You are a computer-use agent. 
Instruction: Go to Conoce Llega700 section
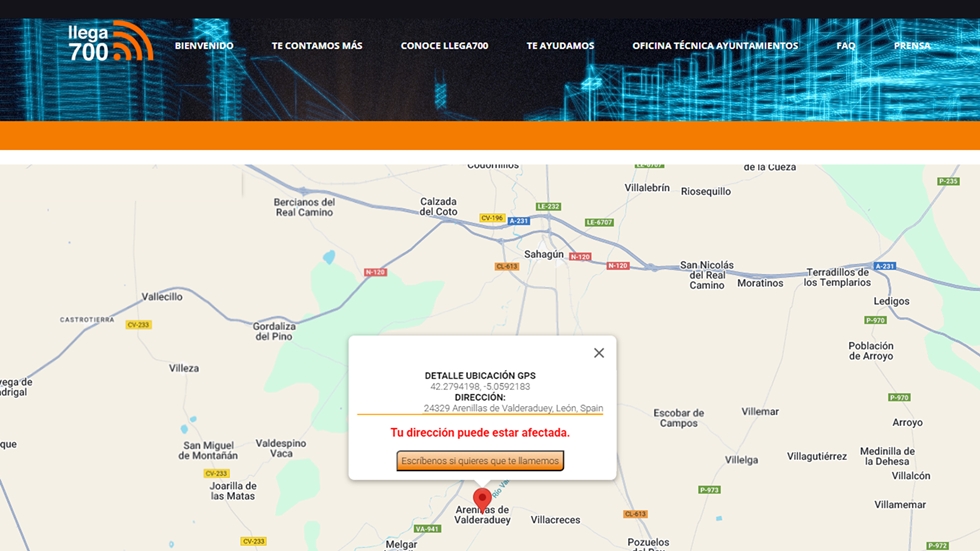point(444,46)
